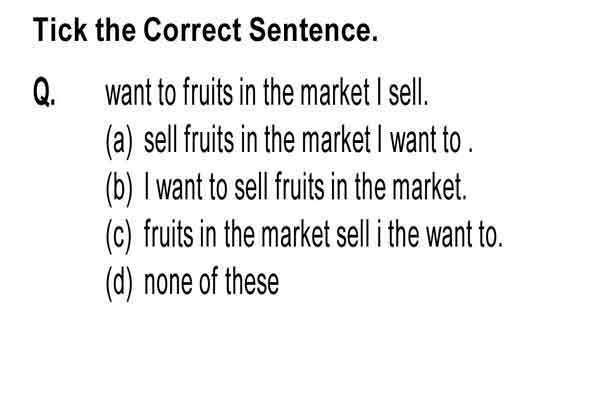600x400 pixels.
Task: Click the word 'Tick' in the heading
Action: 60,30
